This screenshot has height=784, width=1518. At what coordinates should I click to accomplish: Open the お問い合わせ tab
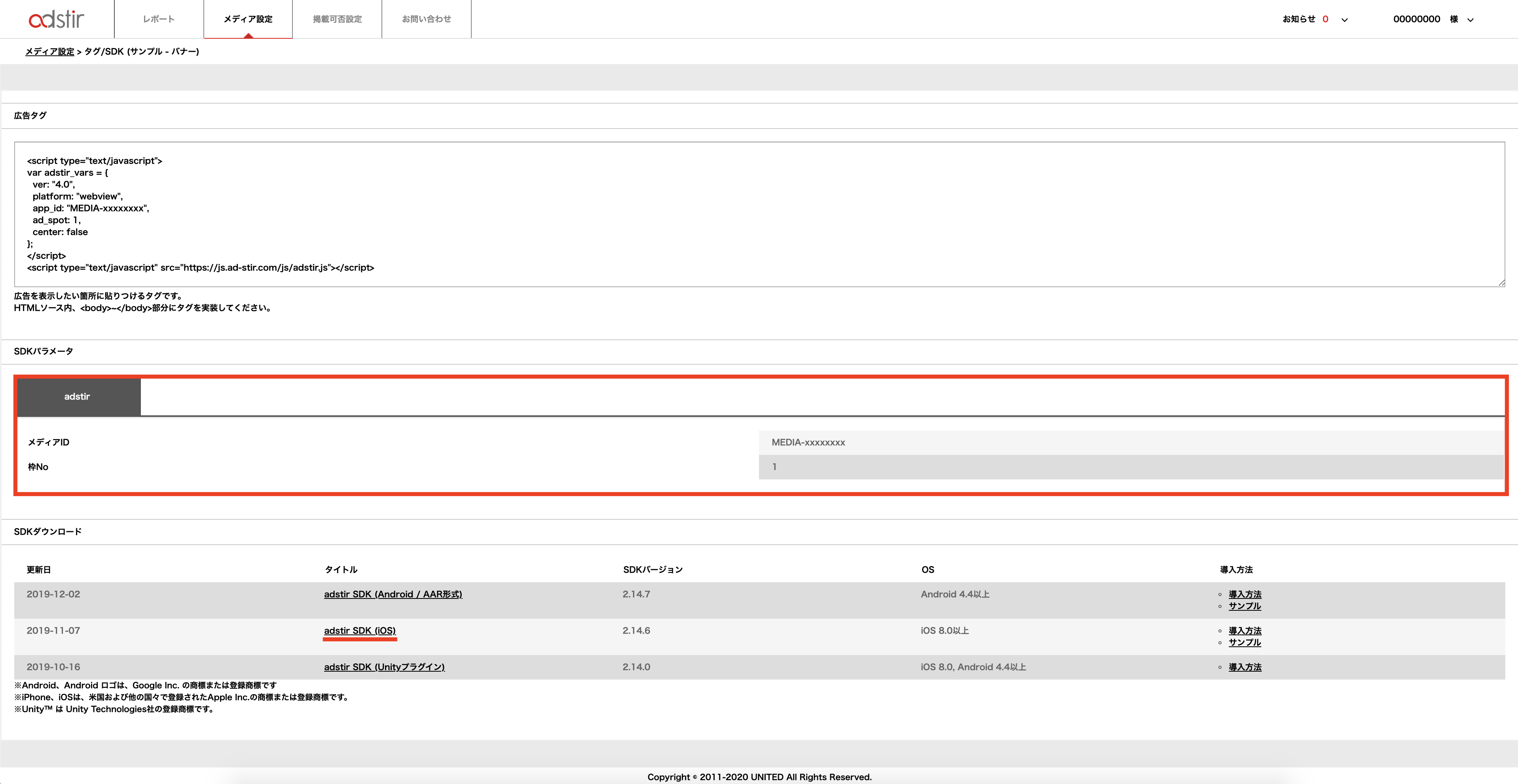[427, 19]
